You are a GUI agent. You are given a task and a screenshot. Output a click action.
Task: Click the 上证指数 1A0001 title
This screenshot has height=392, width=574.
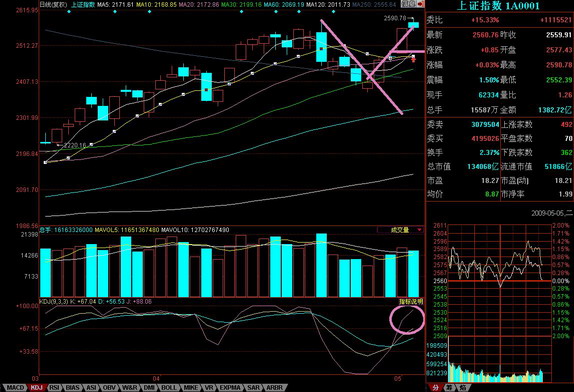pyautogui.click(x=498, y=6)
